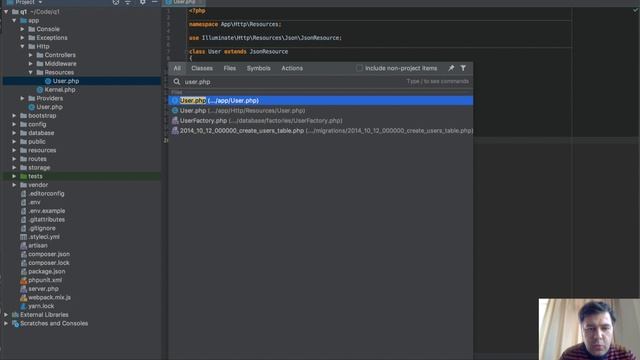Click the External Libraries icon
640x360 pixels.
coord(16,315)
